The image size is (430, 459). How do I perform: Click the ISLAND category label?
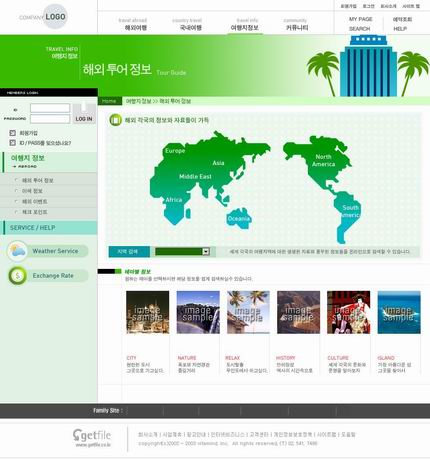[386, 358]
